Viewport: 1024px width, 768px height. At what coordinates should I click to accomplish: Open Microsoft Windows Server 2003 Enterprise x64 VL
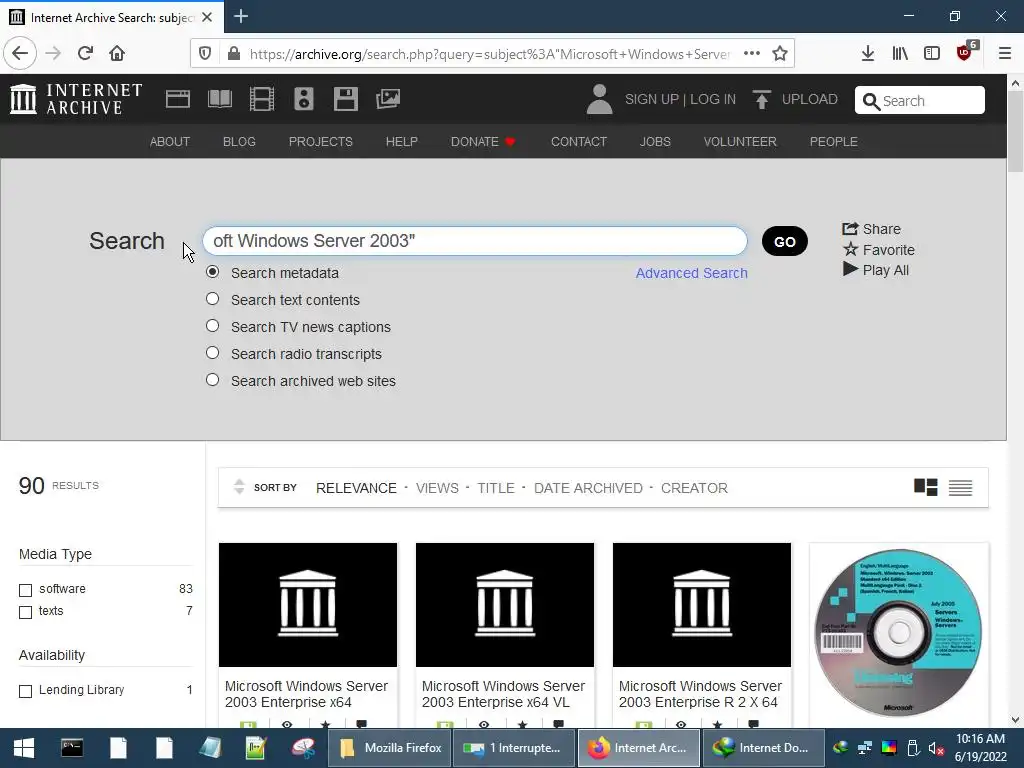point(503,694)
